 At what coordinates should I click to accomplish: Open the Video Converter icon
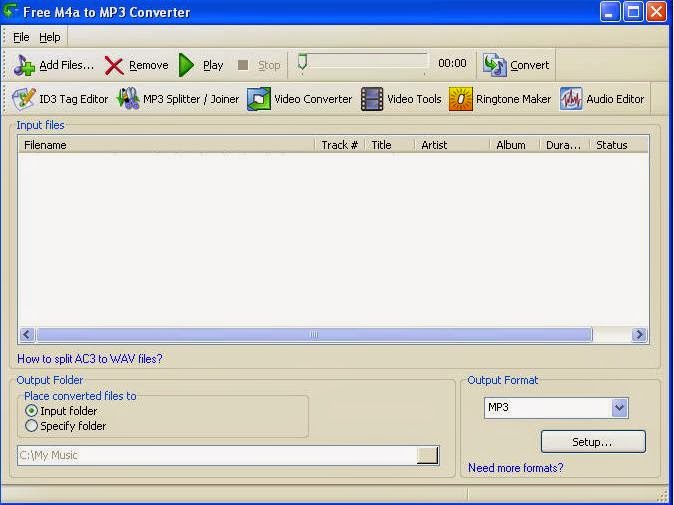click(259, 99)
